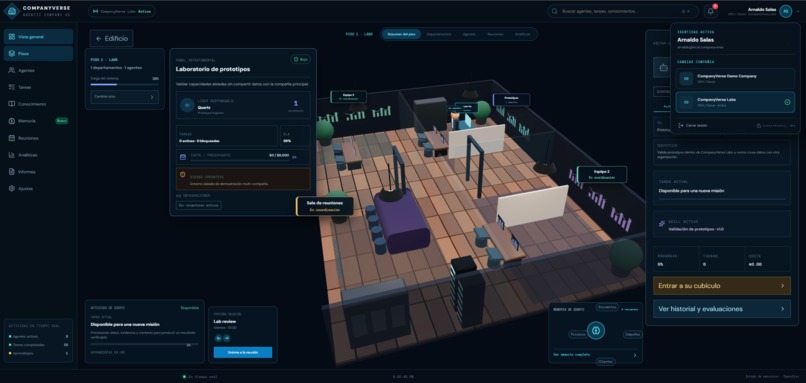Viewport: 806px width, 383px height.
Task: Click the first attendee avatar under Lab review
Action: [218, 338]
